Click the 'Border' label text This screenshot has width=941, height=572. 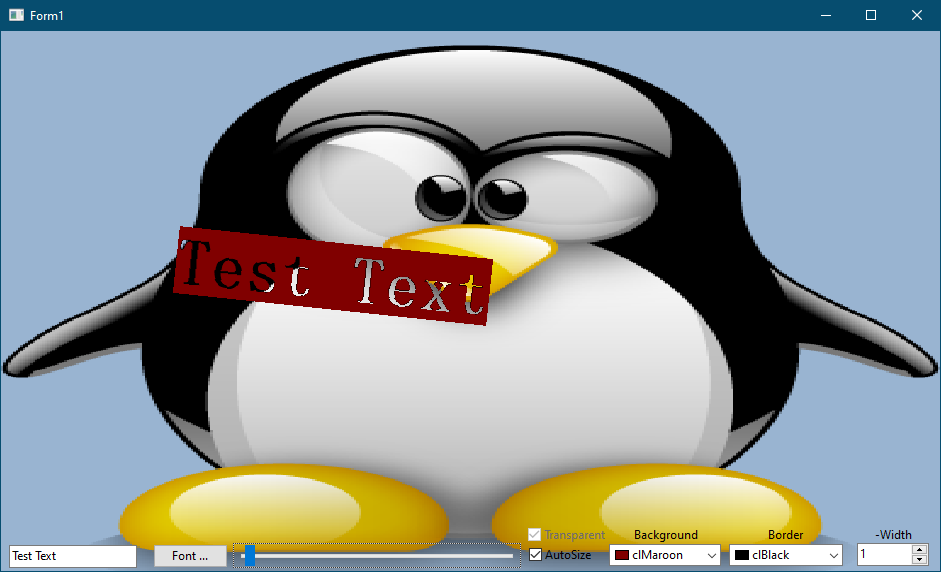pyautogui.click(x=786, y=535)
